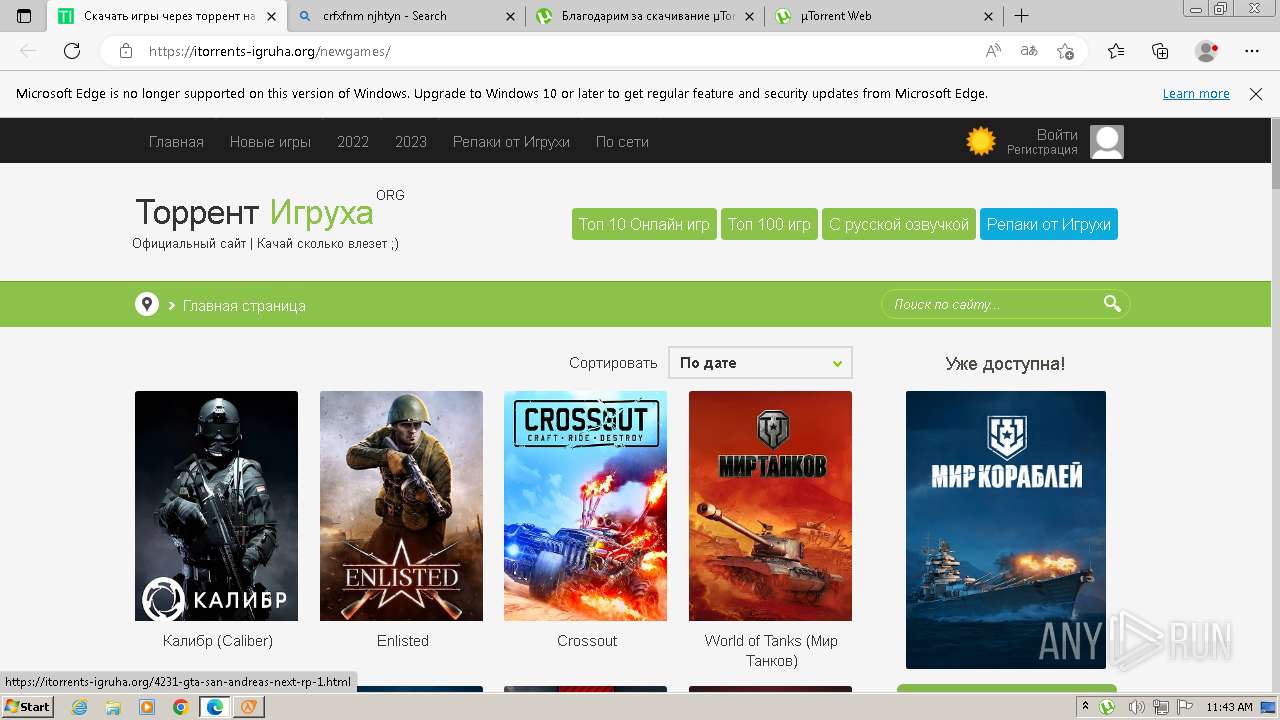Open a new browser tab

click(1021, 16)
